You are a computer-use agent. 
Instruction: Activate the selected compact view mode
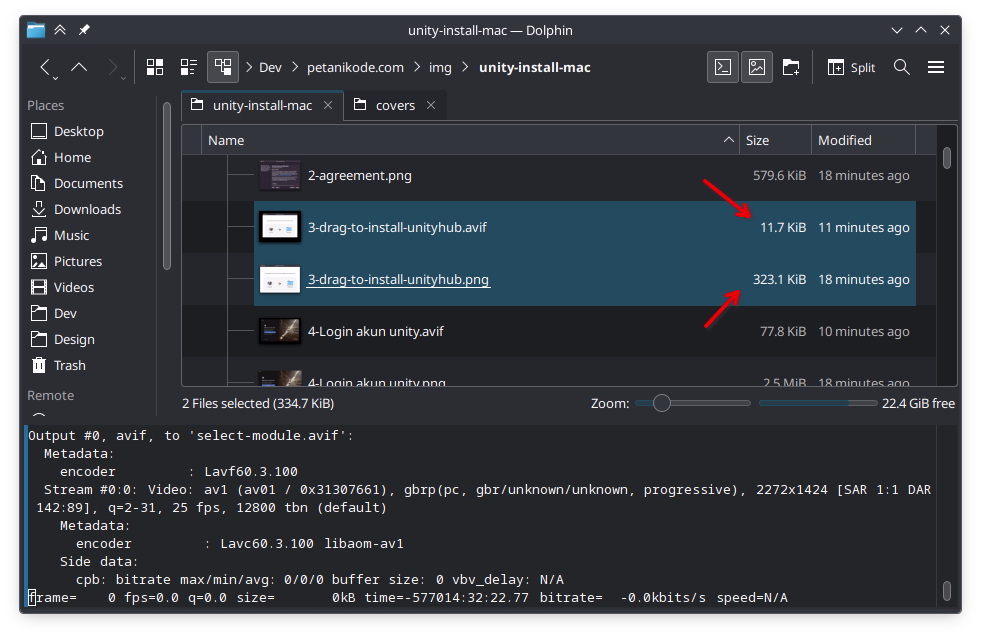point(222,67)
